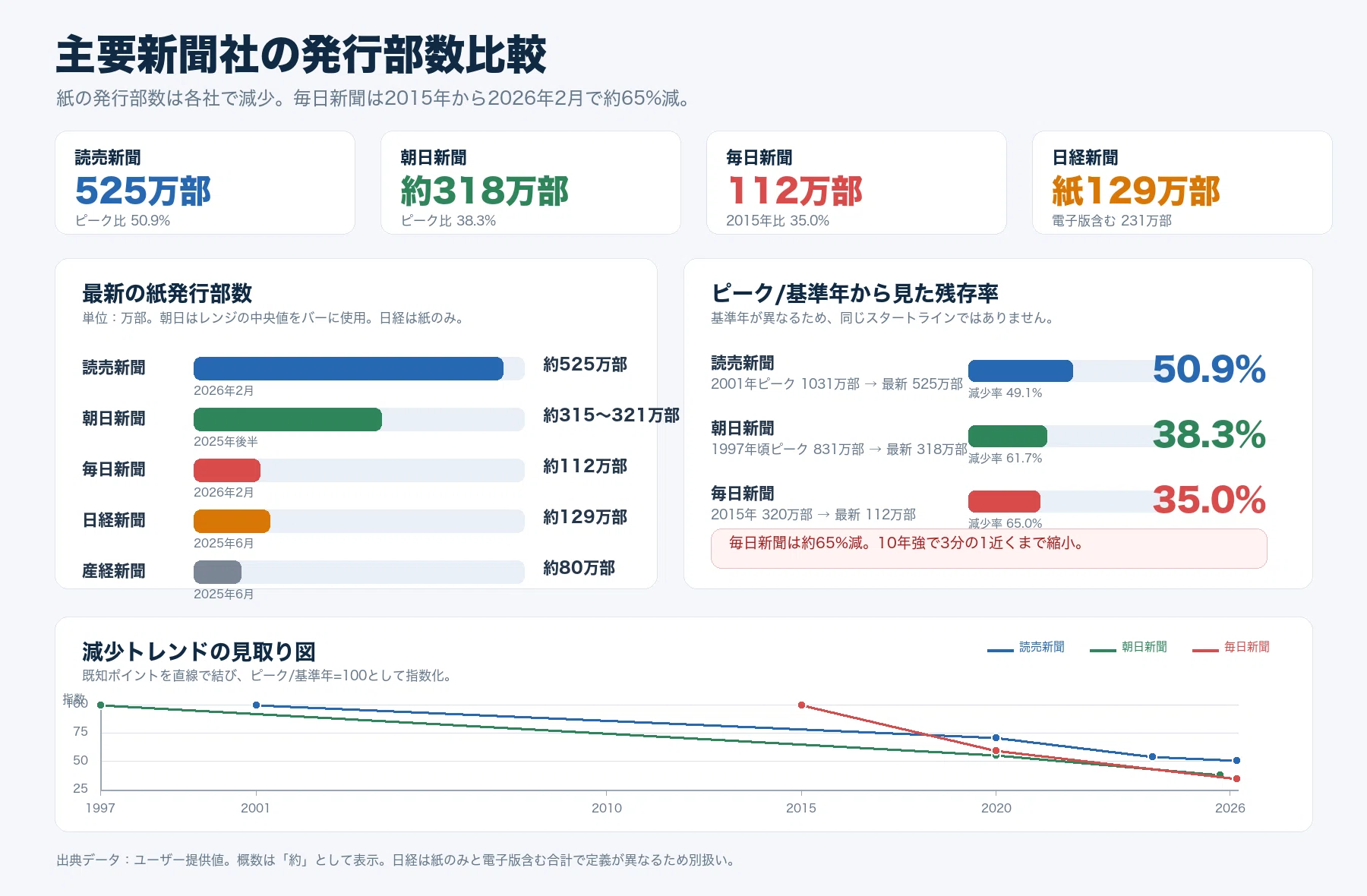Click the 約129万部 bar value label

[585, 517]
